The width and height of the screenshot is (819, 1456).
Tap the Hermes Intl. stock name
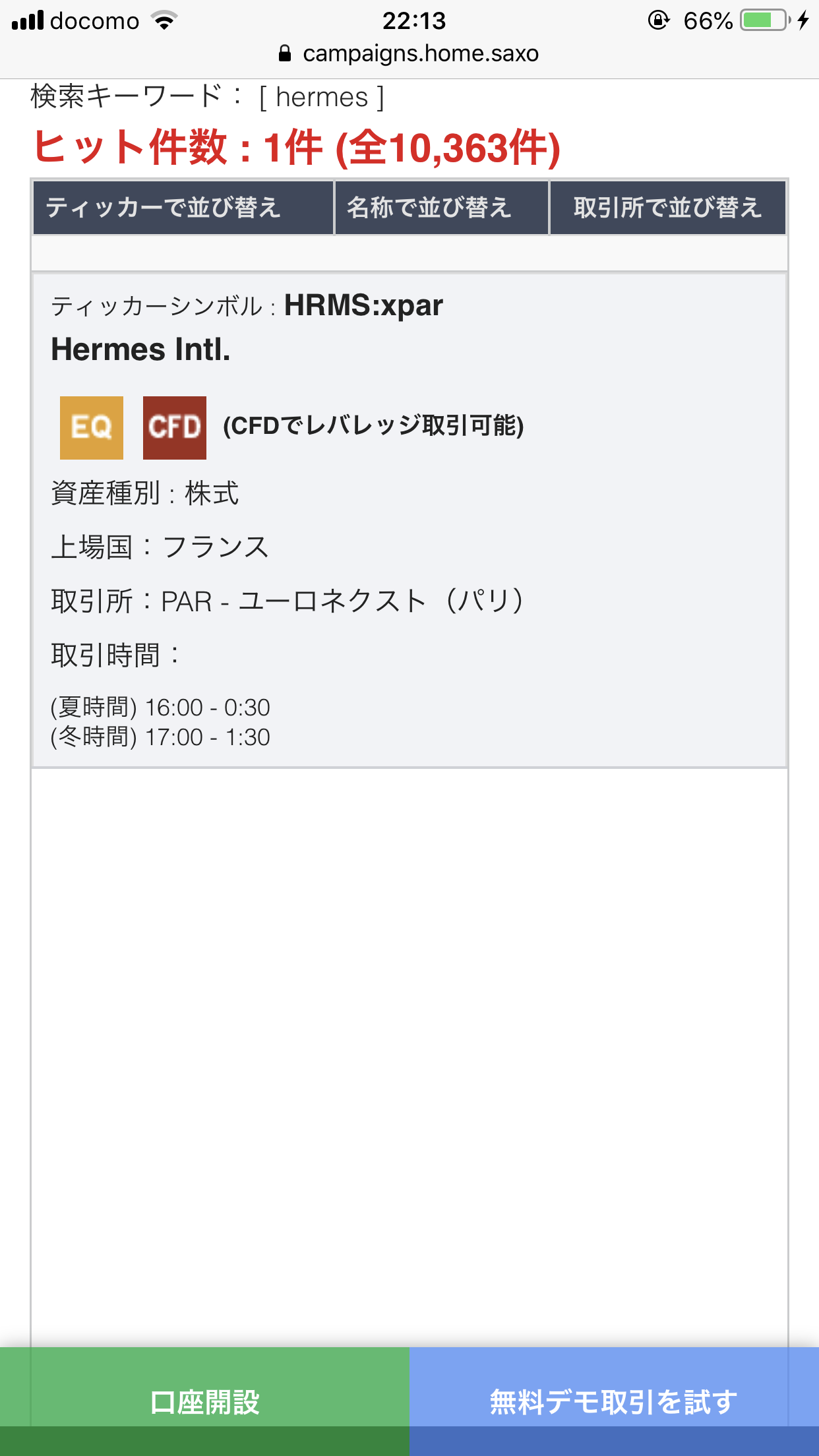point(141,349)
